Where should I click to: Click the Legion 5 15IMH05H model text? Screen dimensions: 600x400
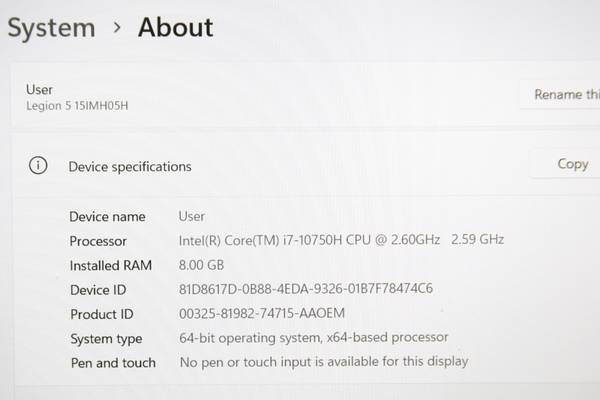(77, 106)
